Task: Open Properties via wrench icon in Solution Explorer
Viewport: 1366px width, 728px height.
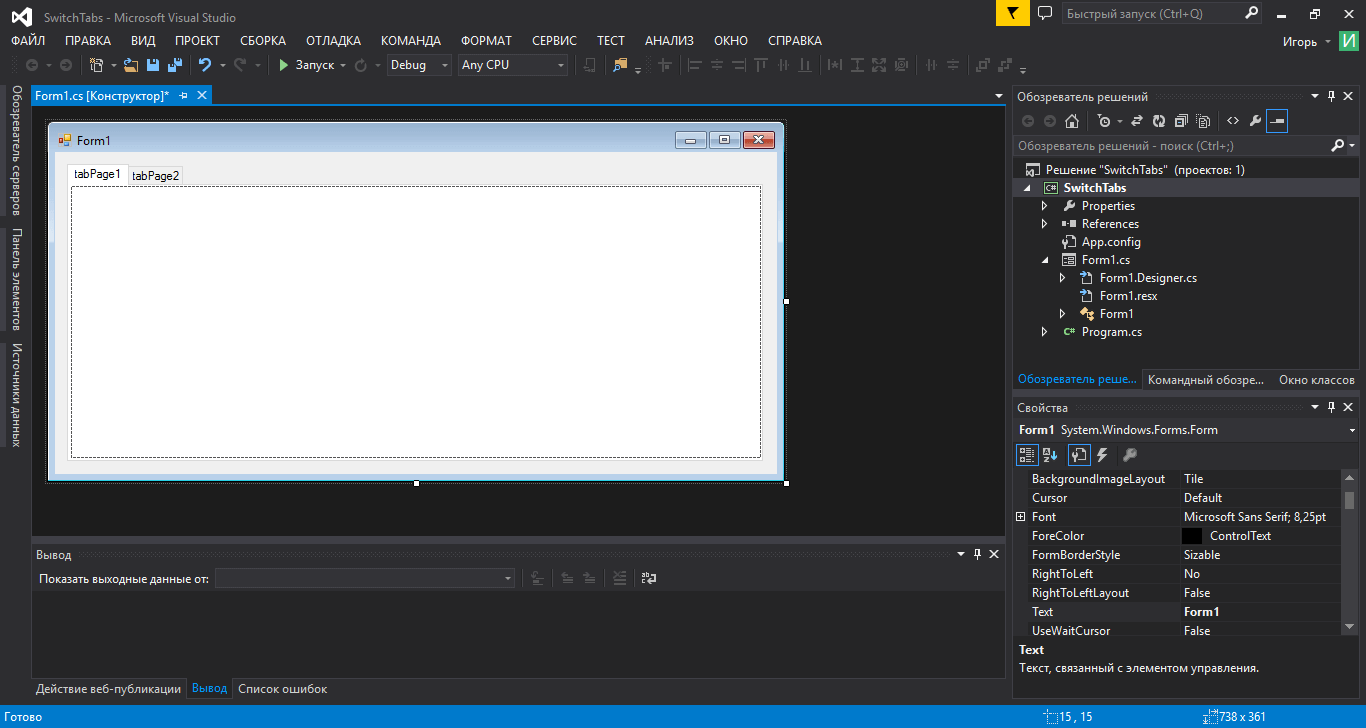Action: point(1255,121)
